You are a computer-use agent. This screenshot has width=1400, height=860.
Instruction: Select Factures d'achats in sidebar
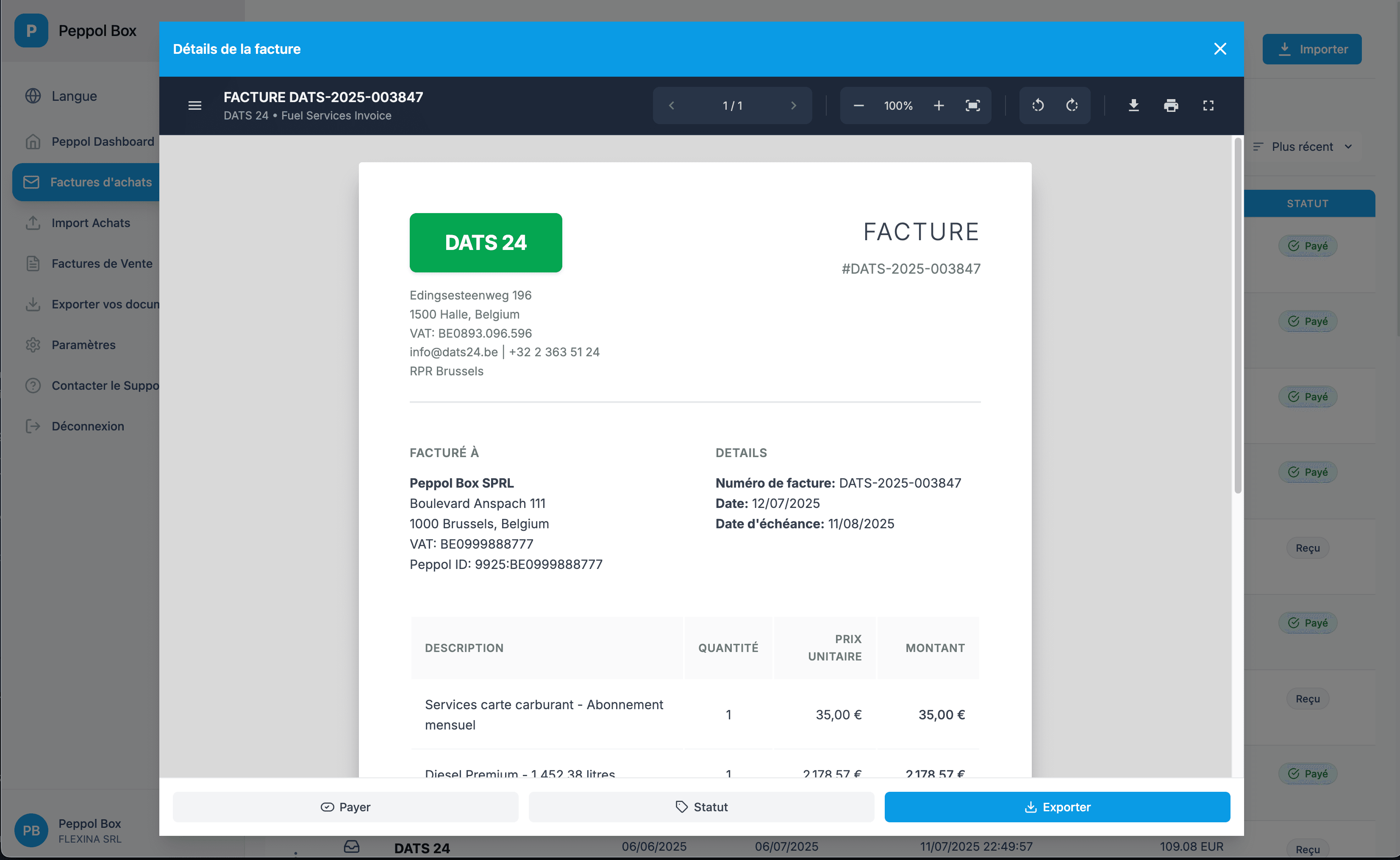pyautogui.click(x=86, y=182)
